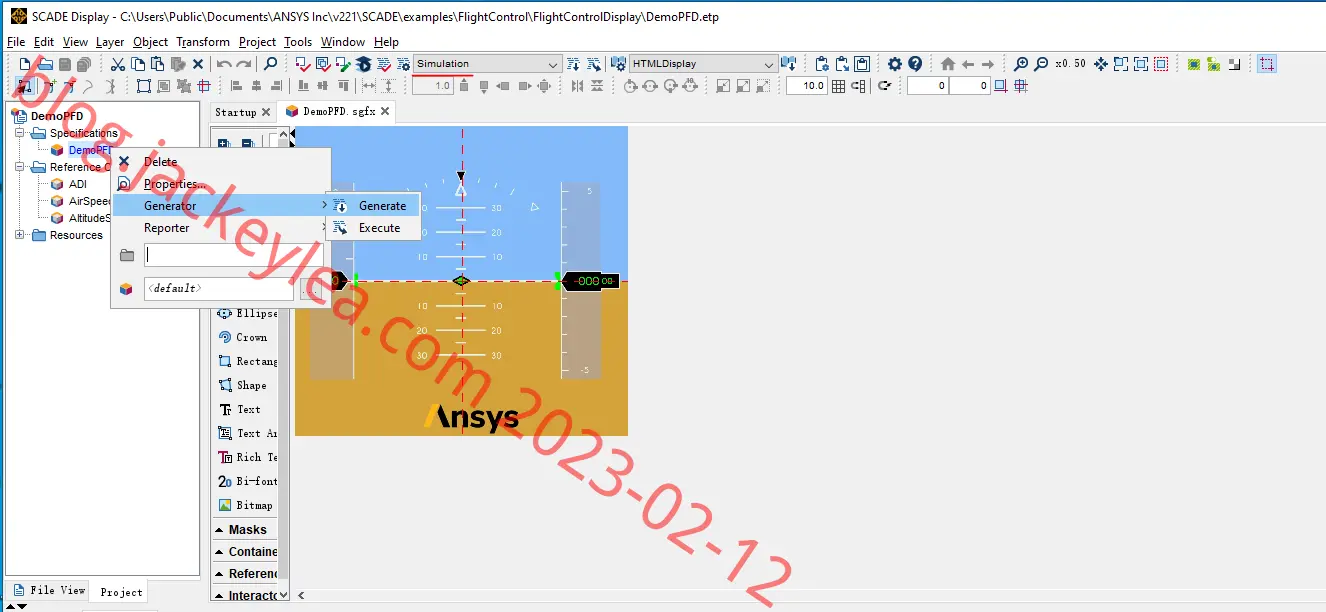Click the Find magnifier icon in toolbar
Image resolution: width=1326 pixels, height=612 pixels.
pos(270,64)
